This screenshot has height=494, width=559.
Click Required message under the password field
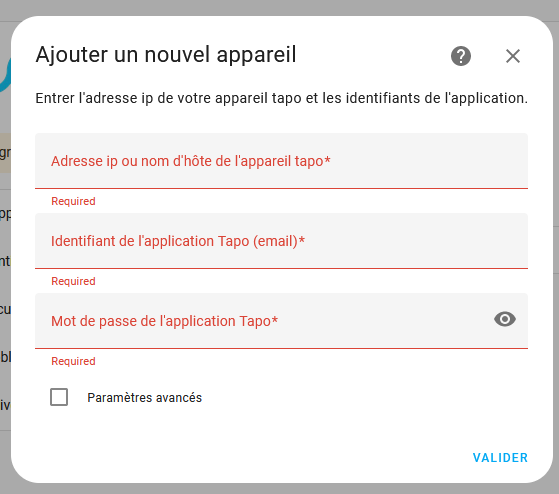(73, 361)
